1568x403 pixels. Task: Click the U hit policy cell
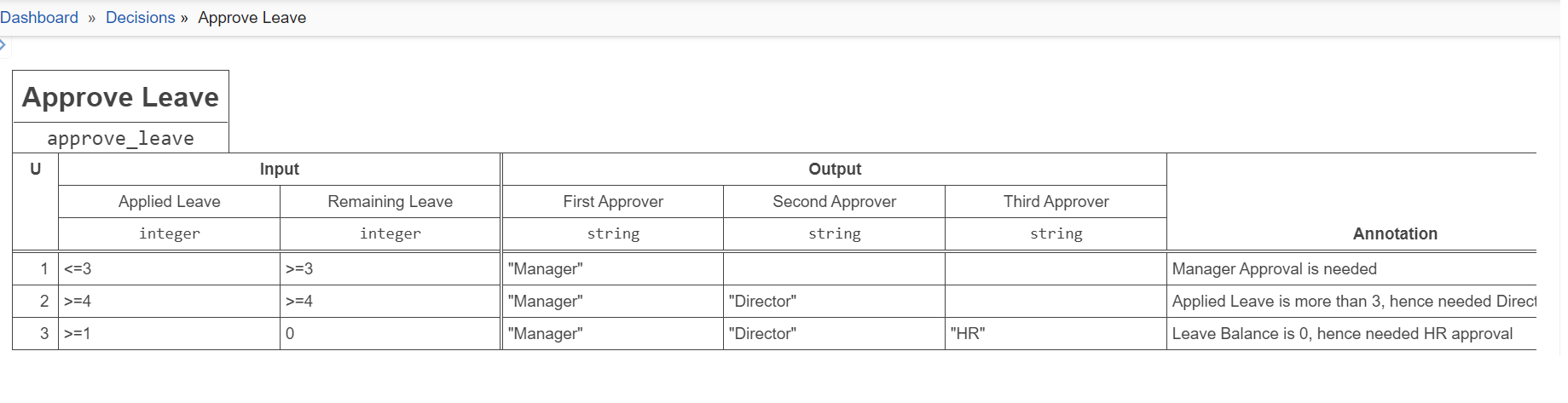click(x=35, y=169)
